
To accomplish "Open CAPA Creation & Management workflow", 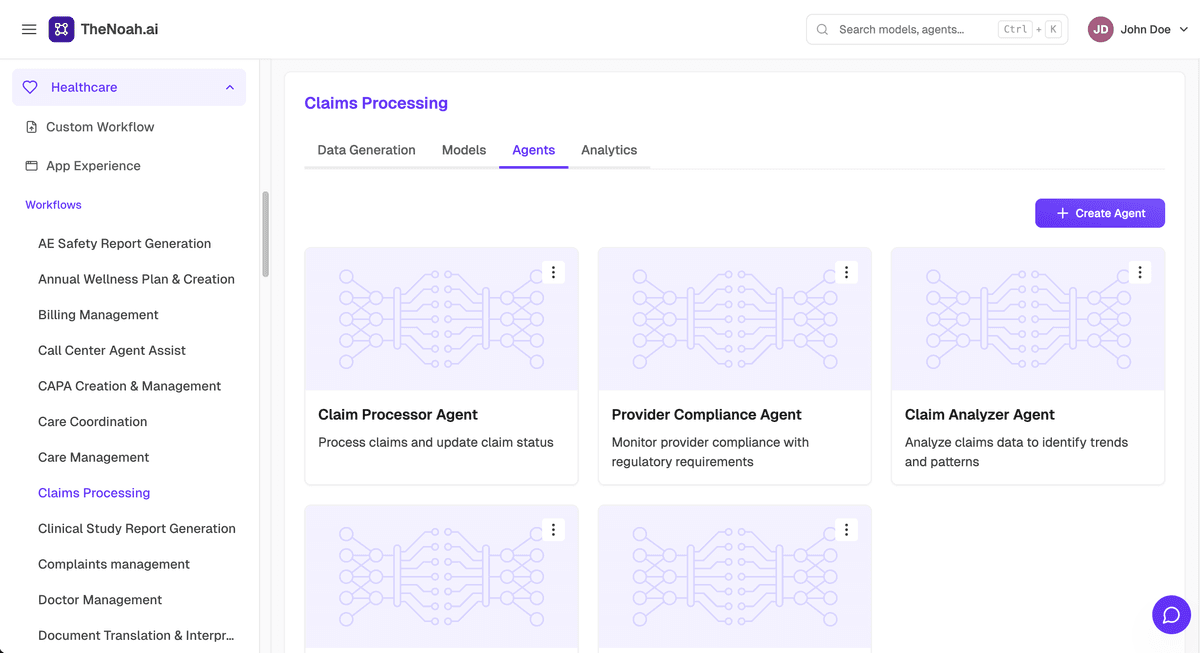I will [x=130, y=386].
